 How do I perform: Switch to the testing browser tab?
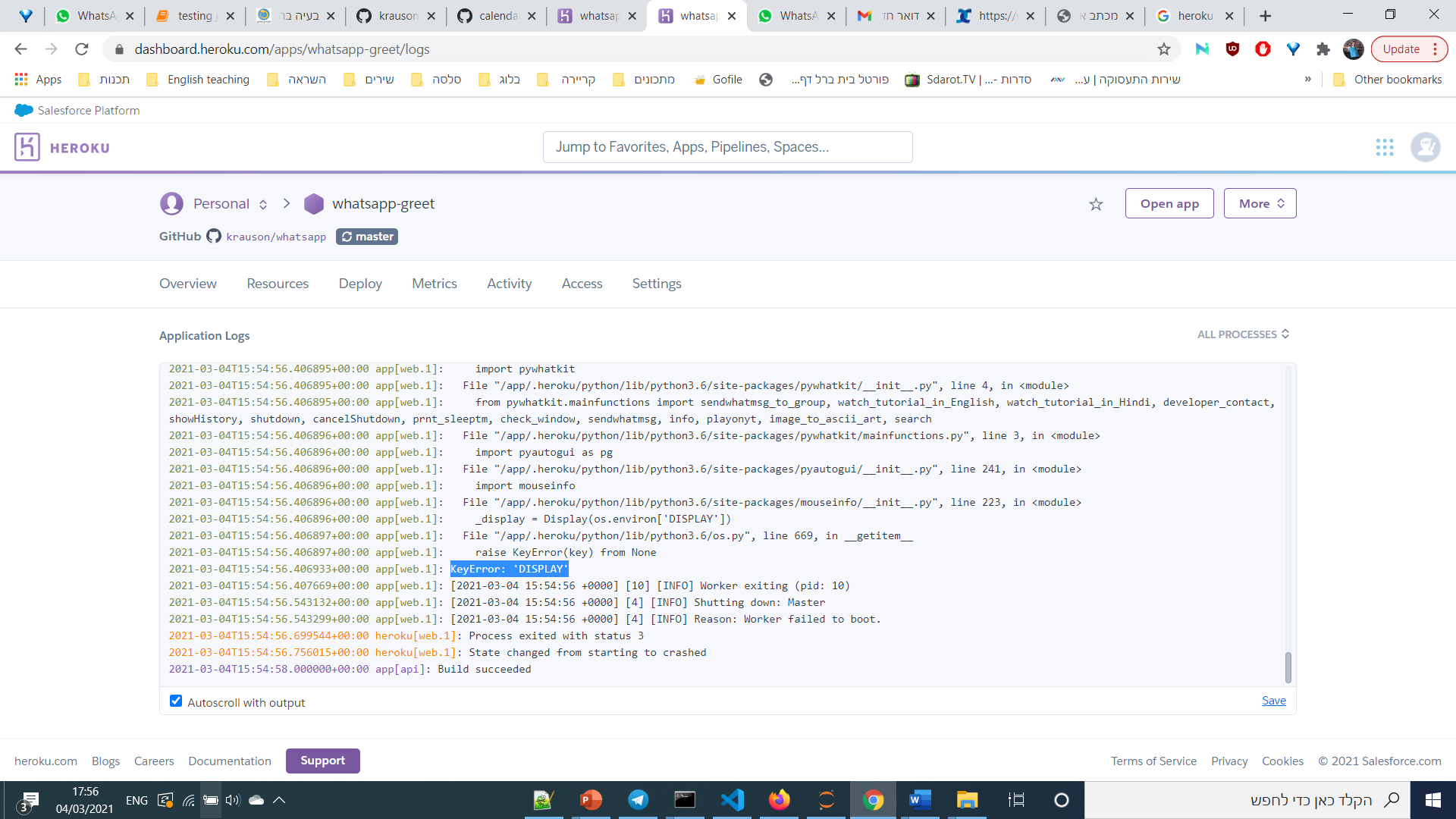point(193,16)
